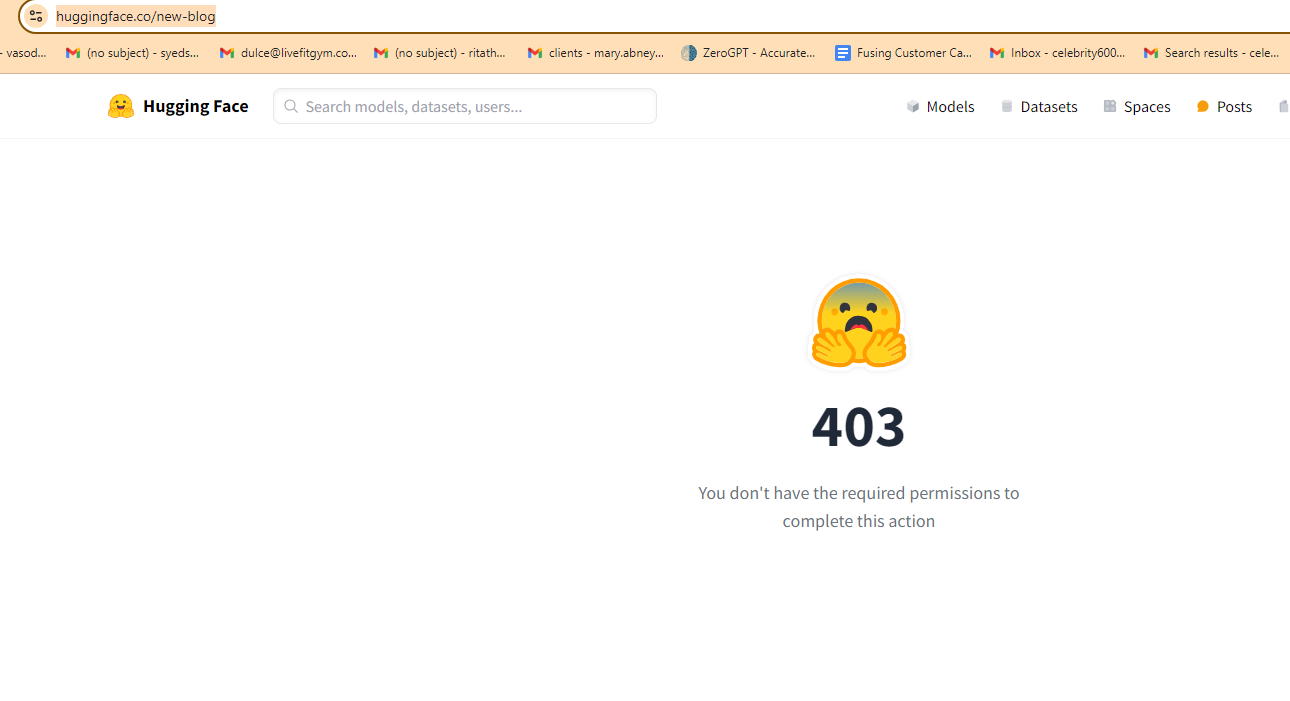Click the cube icon next to Models

[913, 106]
